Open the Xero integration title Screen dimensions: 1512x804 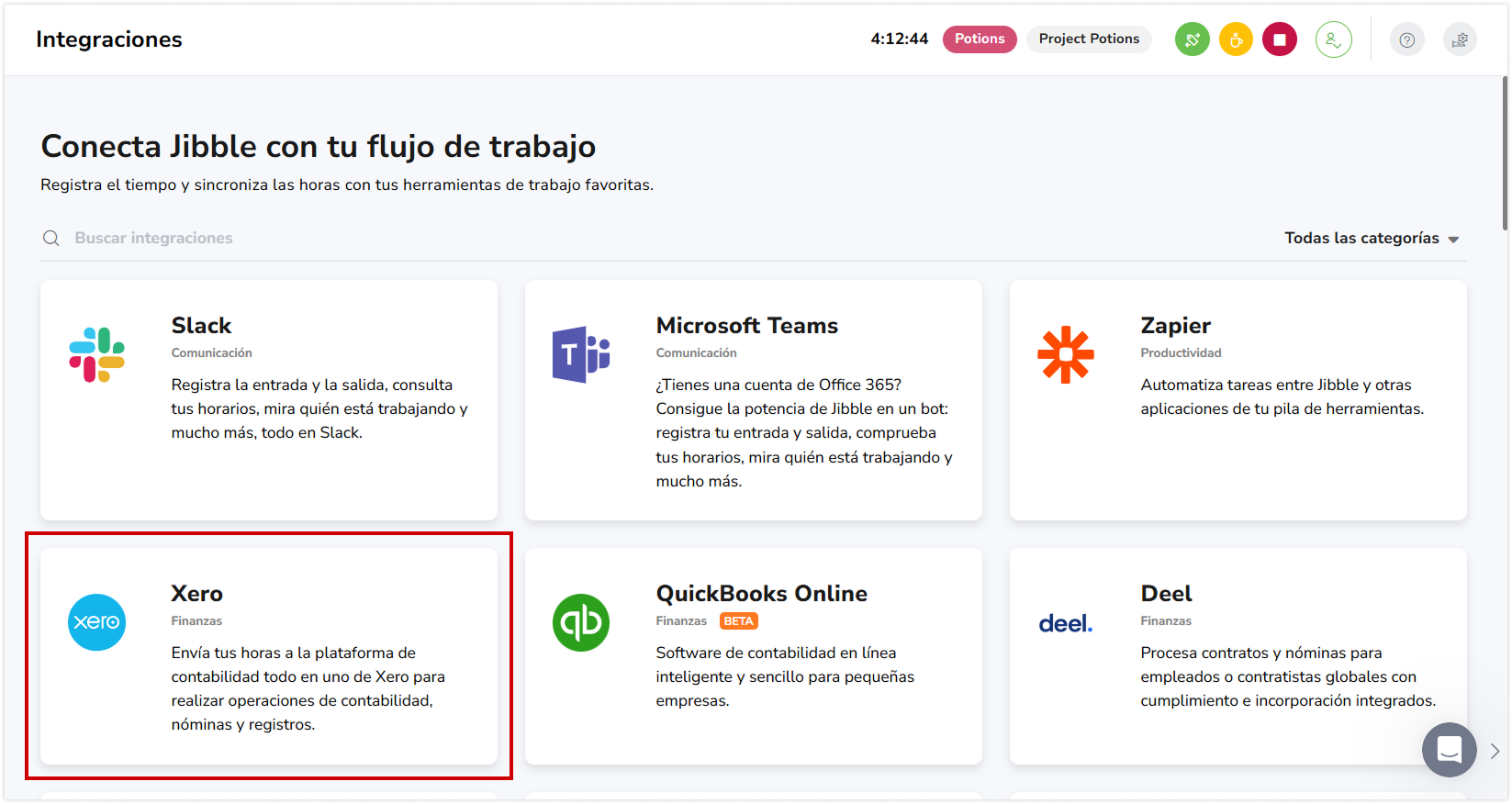tap(196, 594)
